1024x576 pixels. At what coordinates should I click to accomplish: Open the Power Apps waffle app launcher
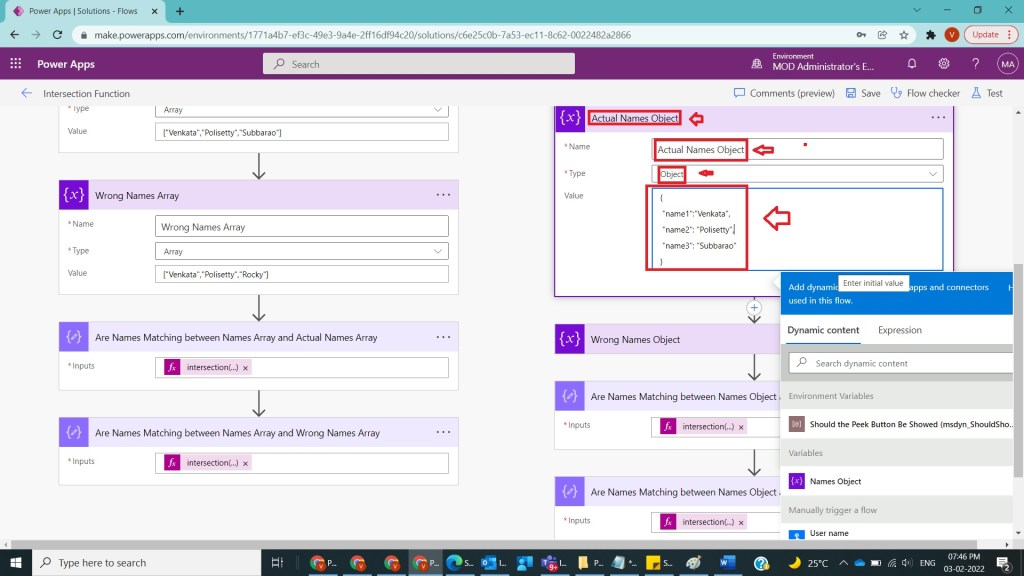(16, 64)
